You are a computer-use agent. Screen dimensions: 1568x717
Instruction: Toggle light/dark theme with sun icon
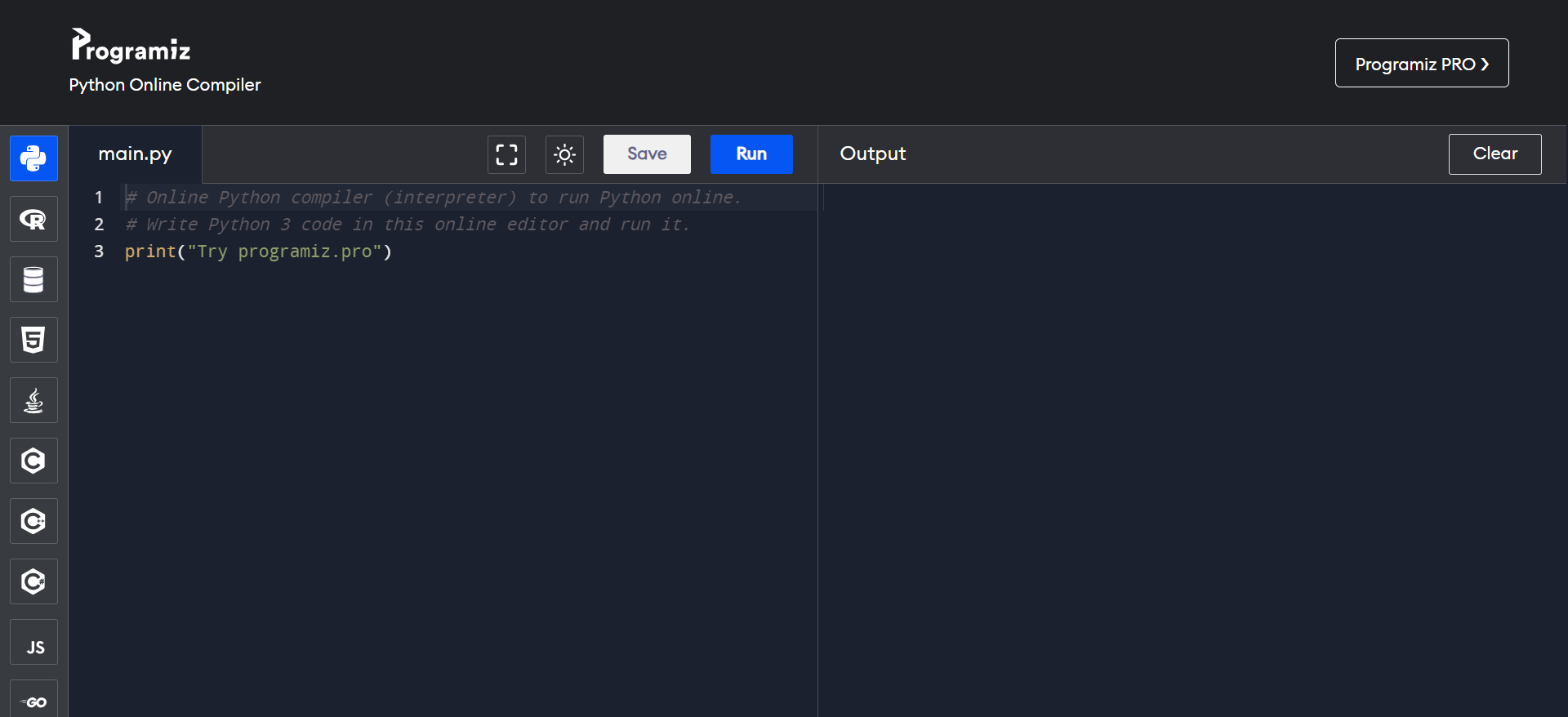(564, 154)
